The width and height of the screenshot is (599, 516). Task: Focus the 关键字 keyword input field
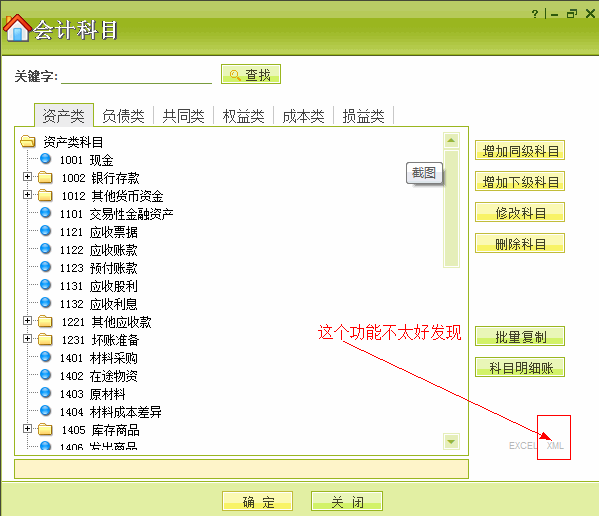[x=136, y=76]
